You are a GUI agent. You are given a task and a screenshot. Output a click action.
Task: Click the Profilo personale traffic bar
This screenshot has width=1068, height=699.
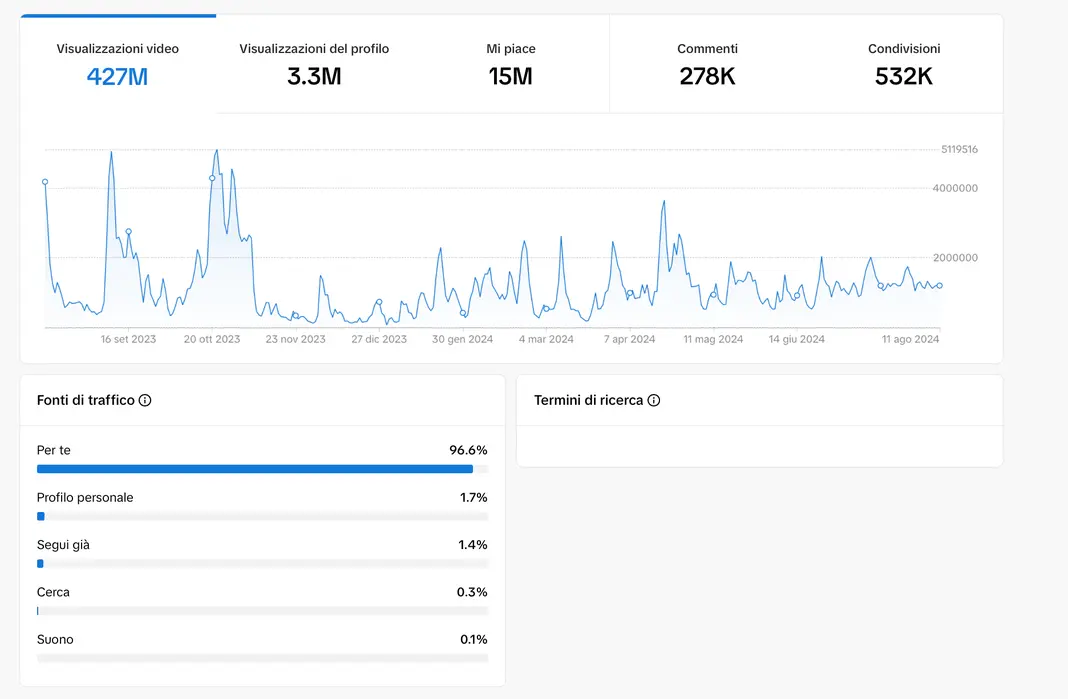[262, 516]
